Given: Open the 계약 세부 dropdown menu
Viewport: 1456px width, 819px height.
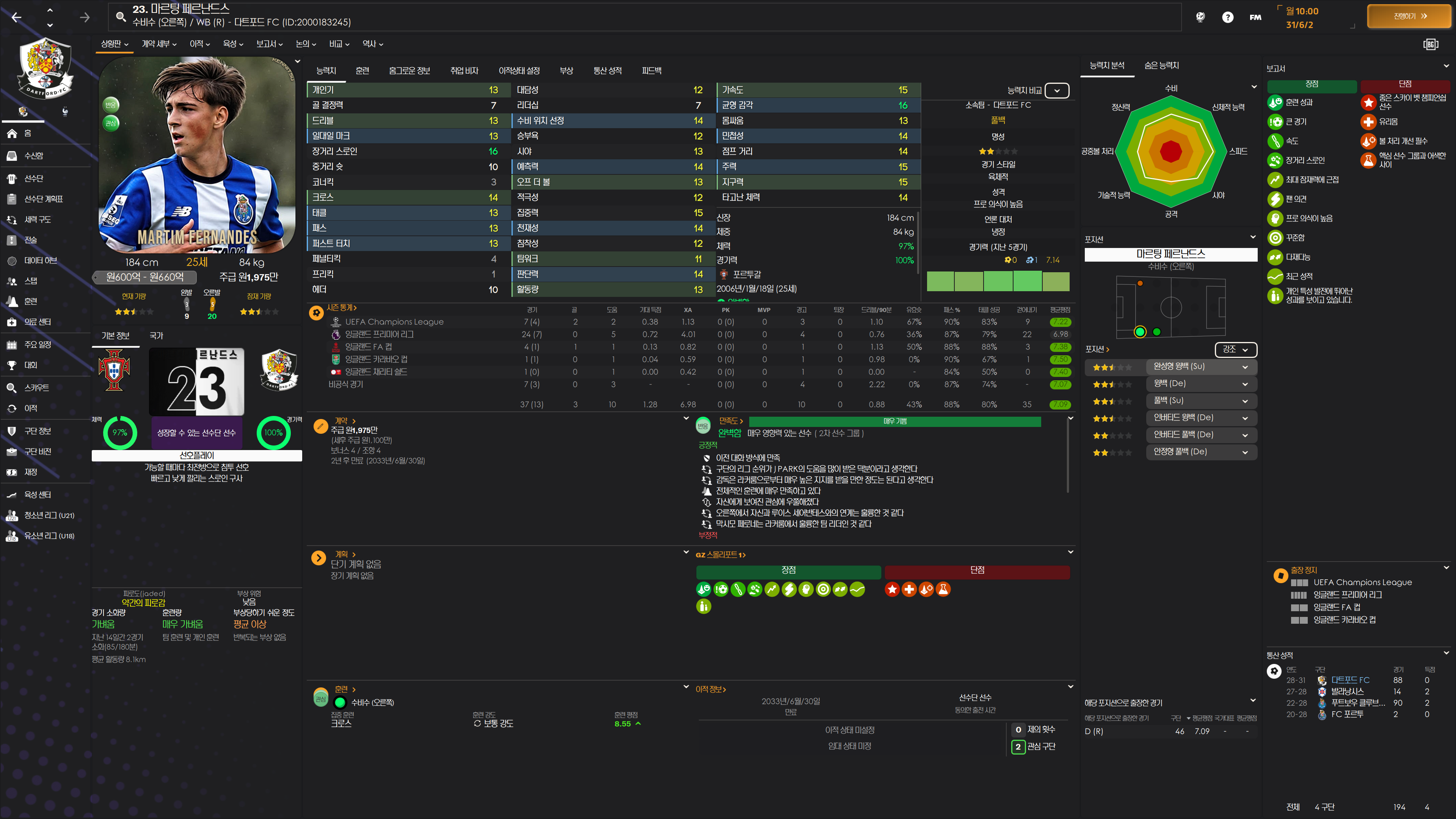Looking at the screenshot, I should (x=159, y=44).
